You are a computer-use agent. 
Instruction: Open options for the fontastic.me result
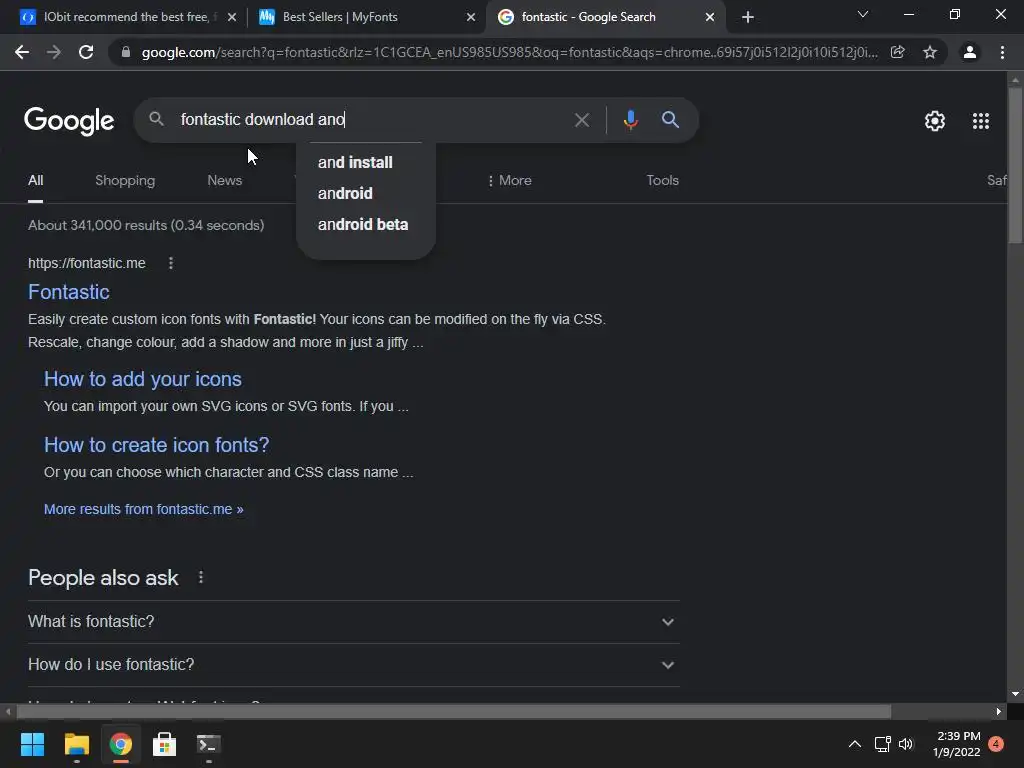pyautogui.click(x=170, y=263)
